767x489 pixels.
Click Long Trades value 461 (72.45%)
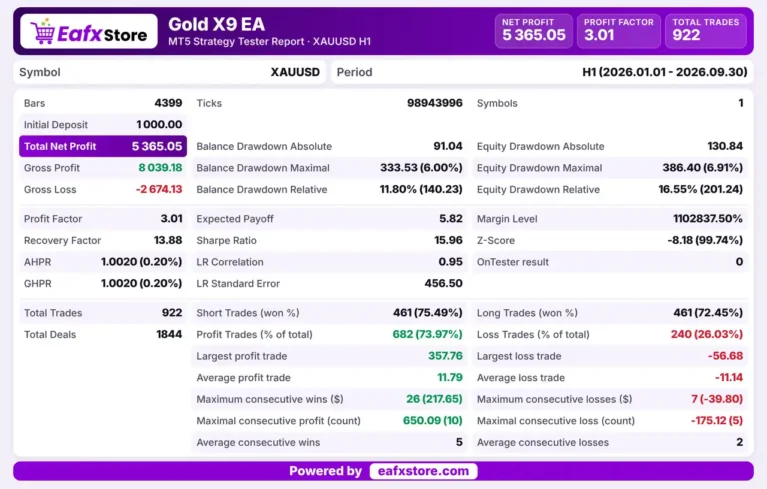708,312
